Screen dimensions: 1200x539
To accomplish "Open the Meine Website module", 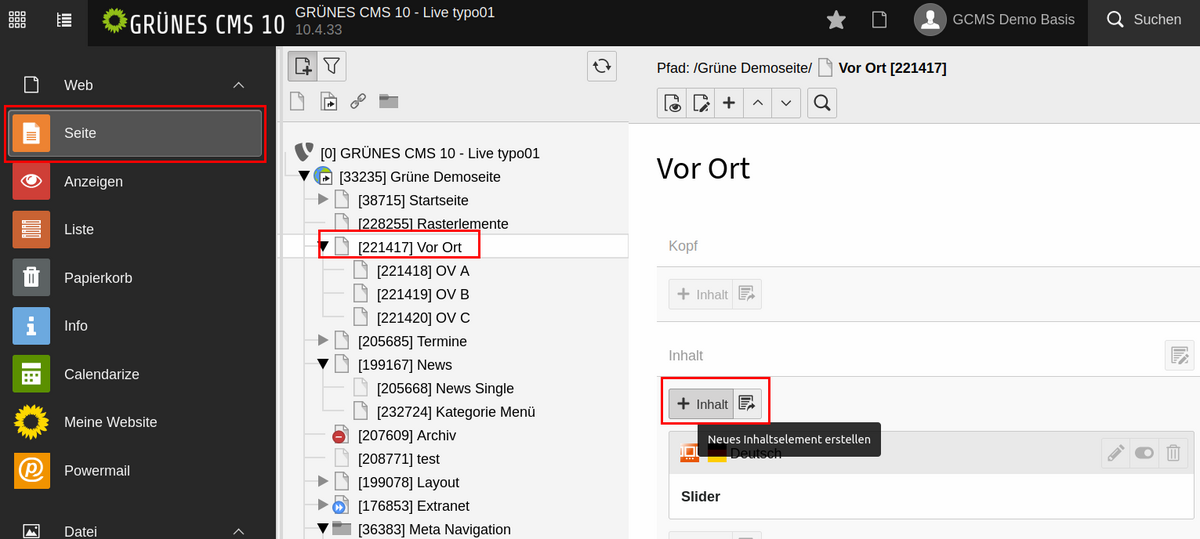I will (x=136, y=422).
